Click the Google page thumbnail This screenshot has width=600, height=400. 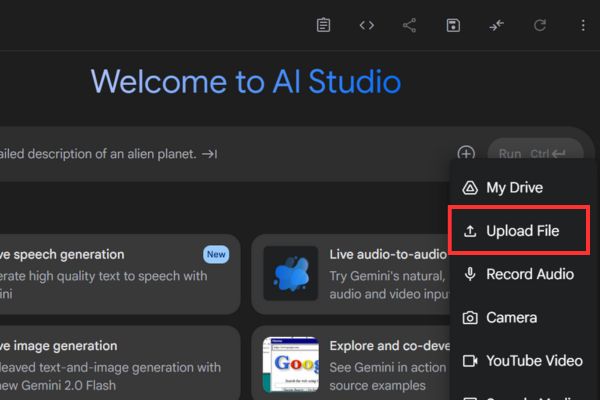[x=290, y=364]
